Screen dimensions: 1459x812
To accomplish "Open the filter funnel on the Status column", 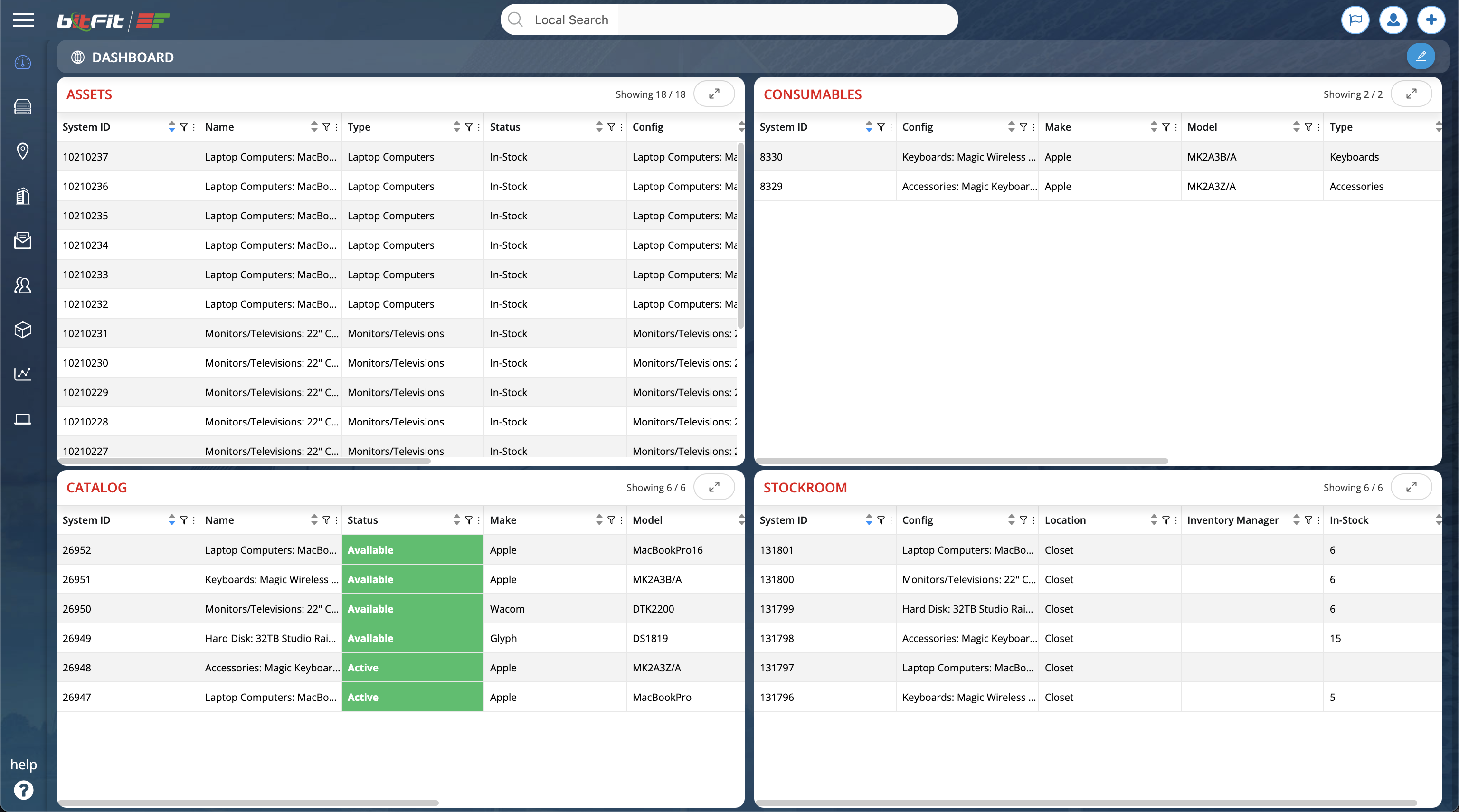I will 611,127.
